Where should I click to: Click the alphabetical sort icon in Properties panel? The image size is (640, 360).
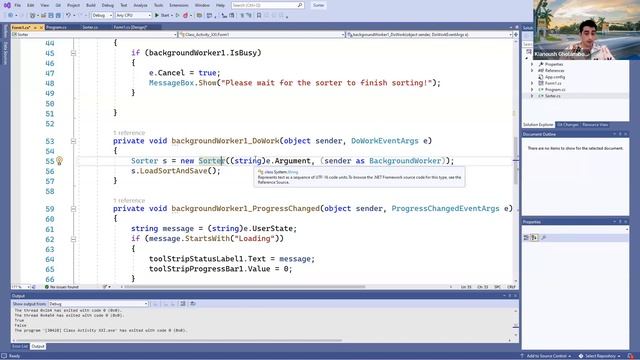(x=534, y=238)
